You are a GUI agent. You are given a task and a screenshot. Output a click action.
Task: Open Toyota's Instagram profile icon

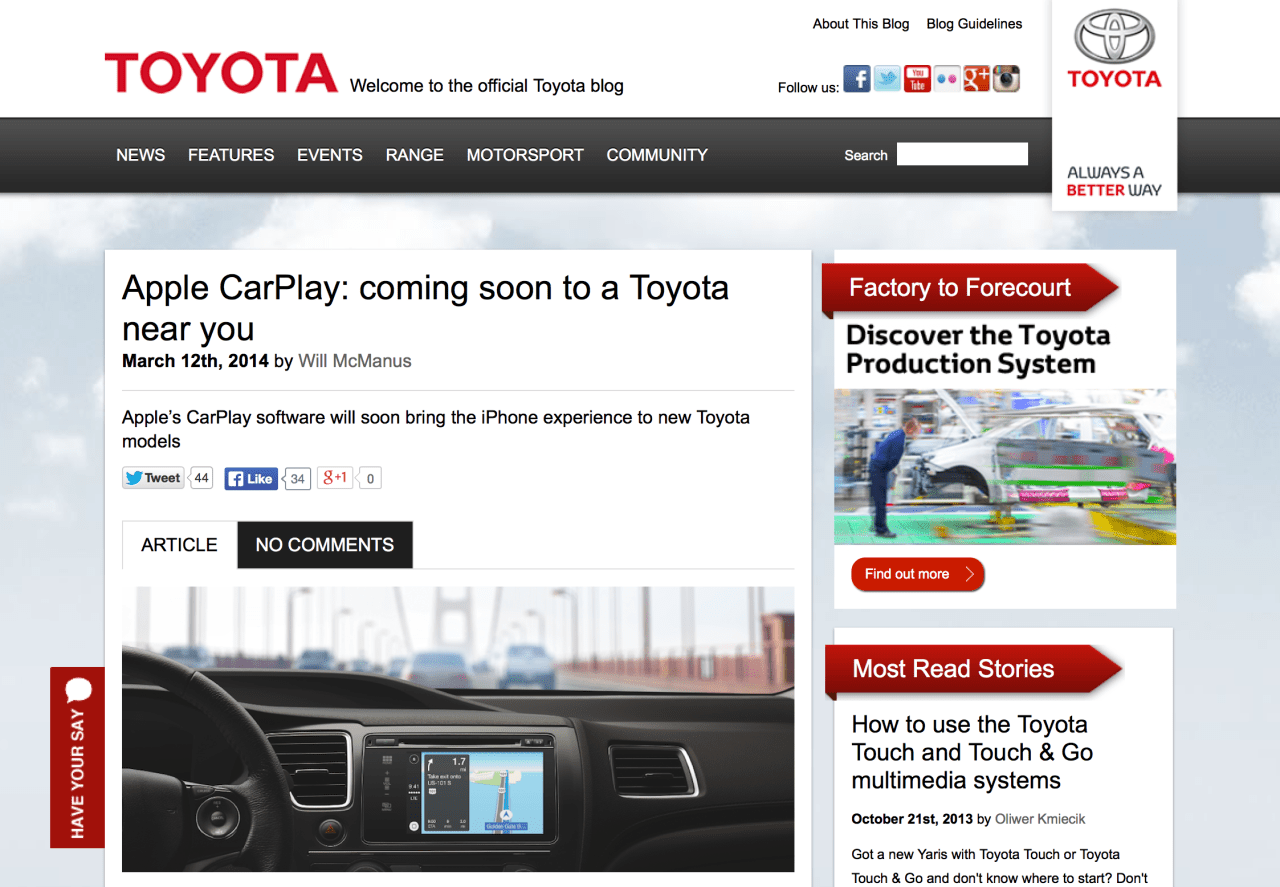1006,78
